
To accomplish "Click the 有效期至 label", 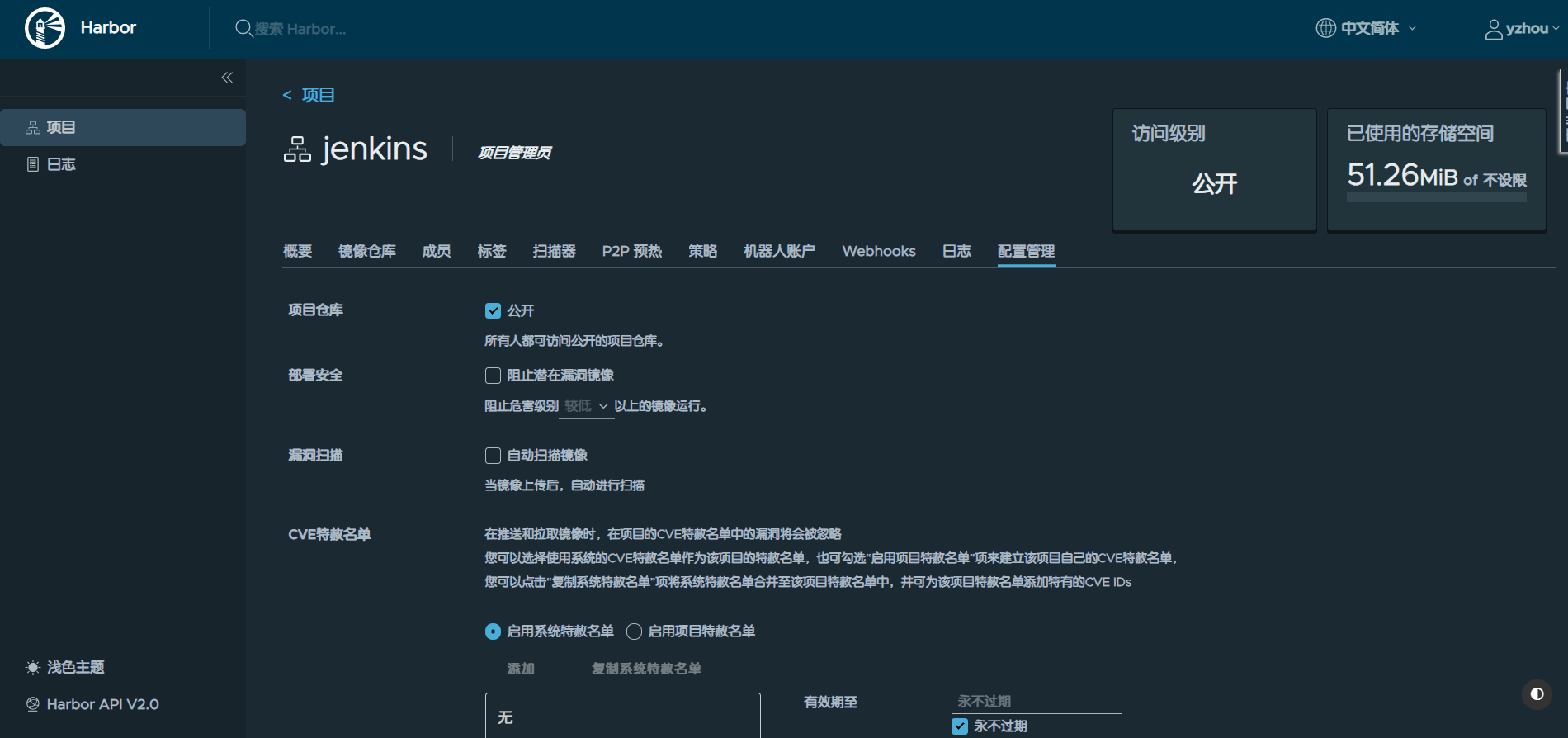I will [x=830, y=703].
